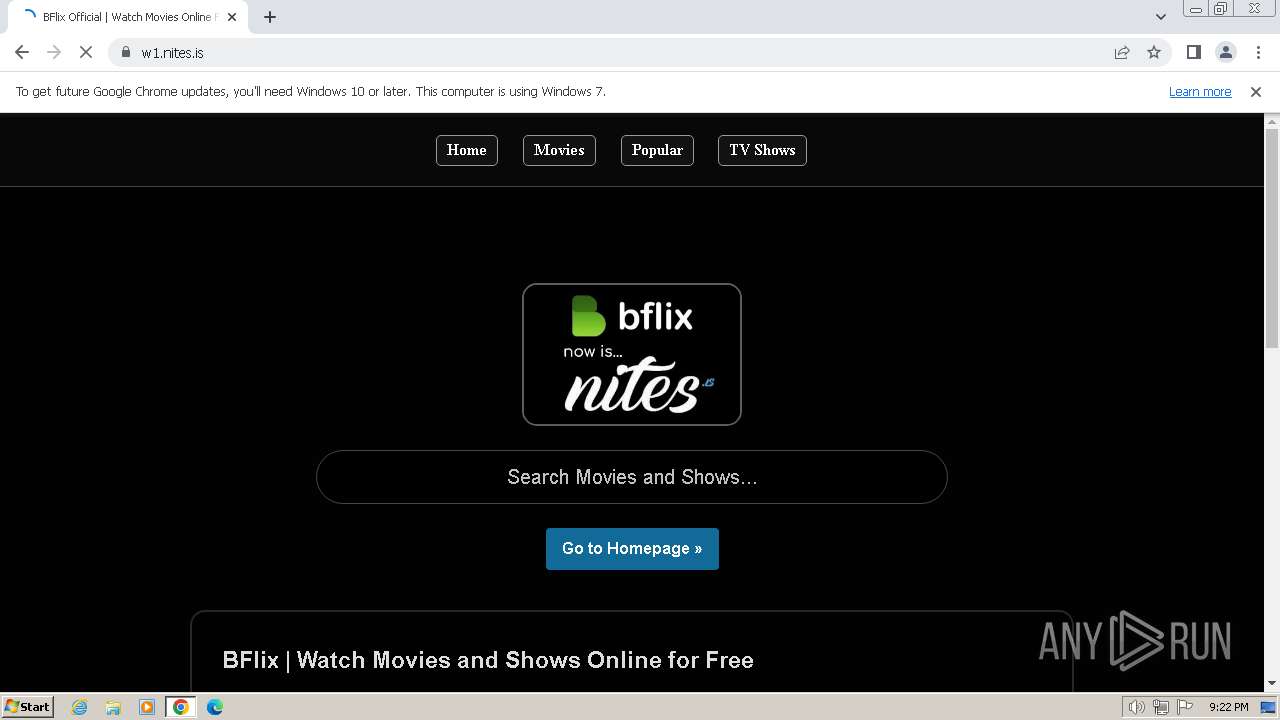Close the BFlix Official tab
The height and width of the screenshot is (720, 1280).
(232, 17)
